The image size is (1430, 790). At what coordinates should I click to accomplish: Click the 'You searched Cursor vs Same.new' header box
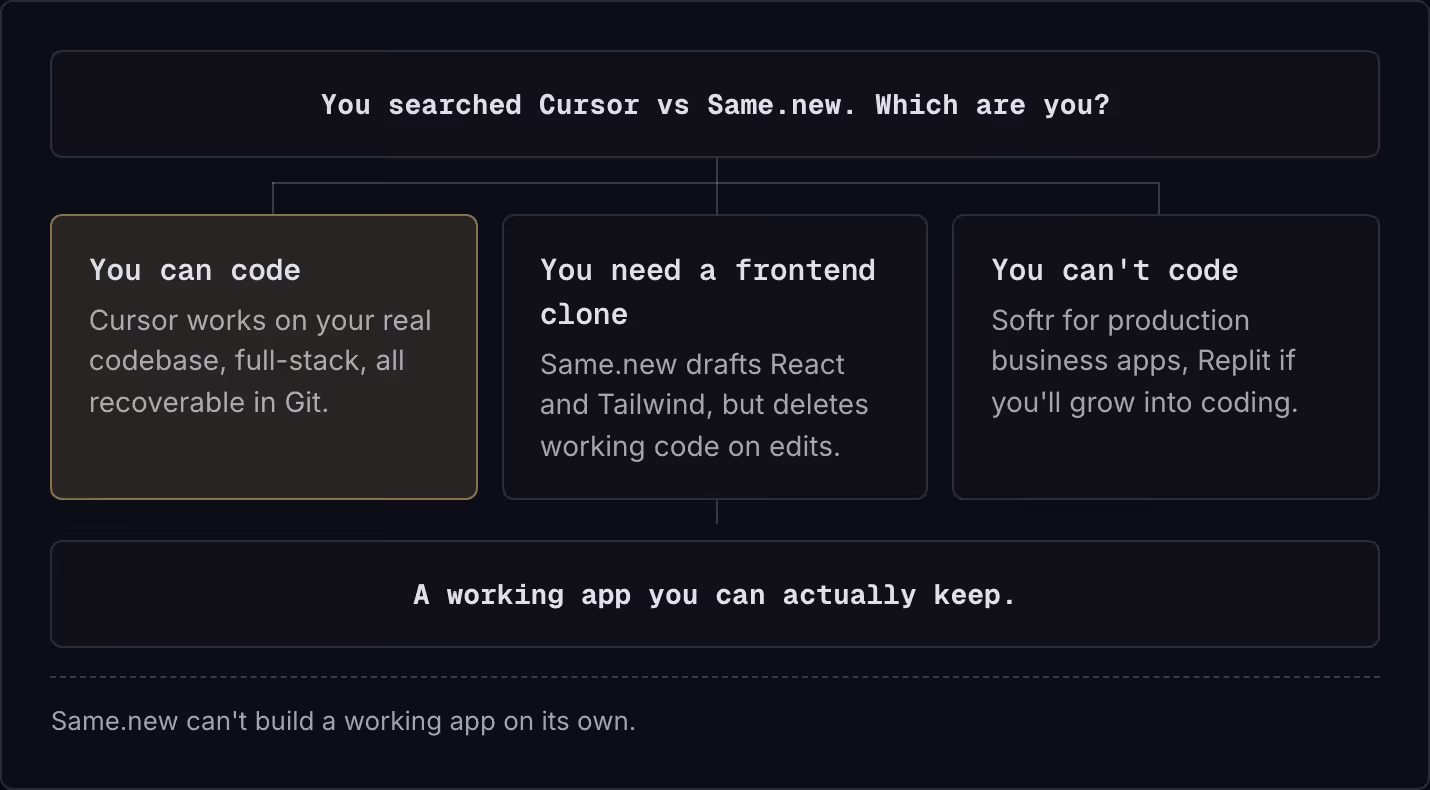coord(715,105)
